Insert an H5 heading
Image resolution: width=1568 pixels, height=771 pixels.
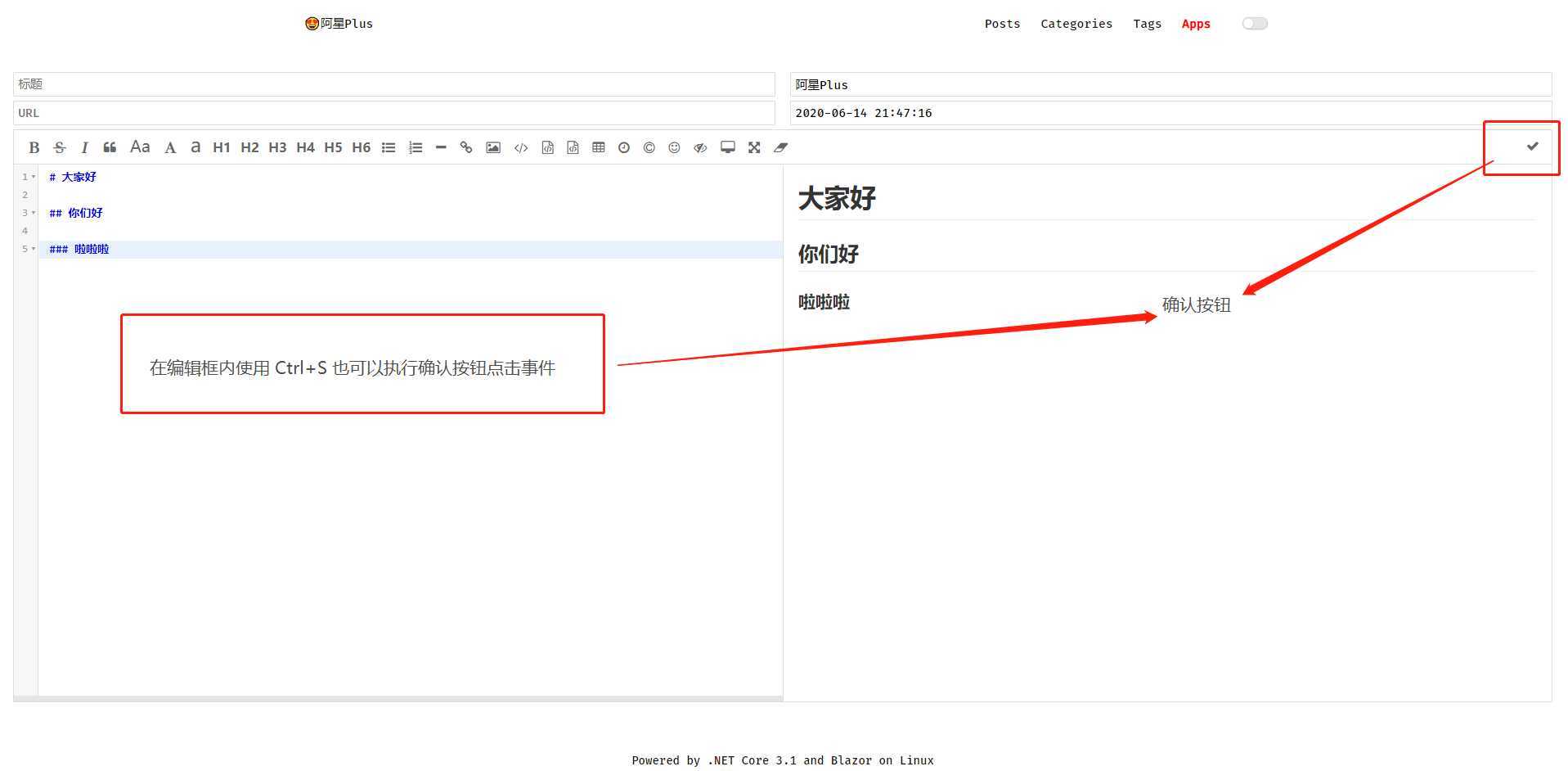[x=333, y=147]
